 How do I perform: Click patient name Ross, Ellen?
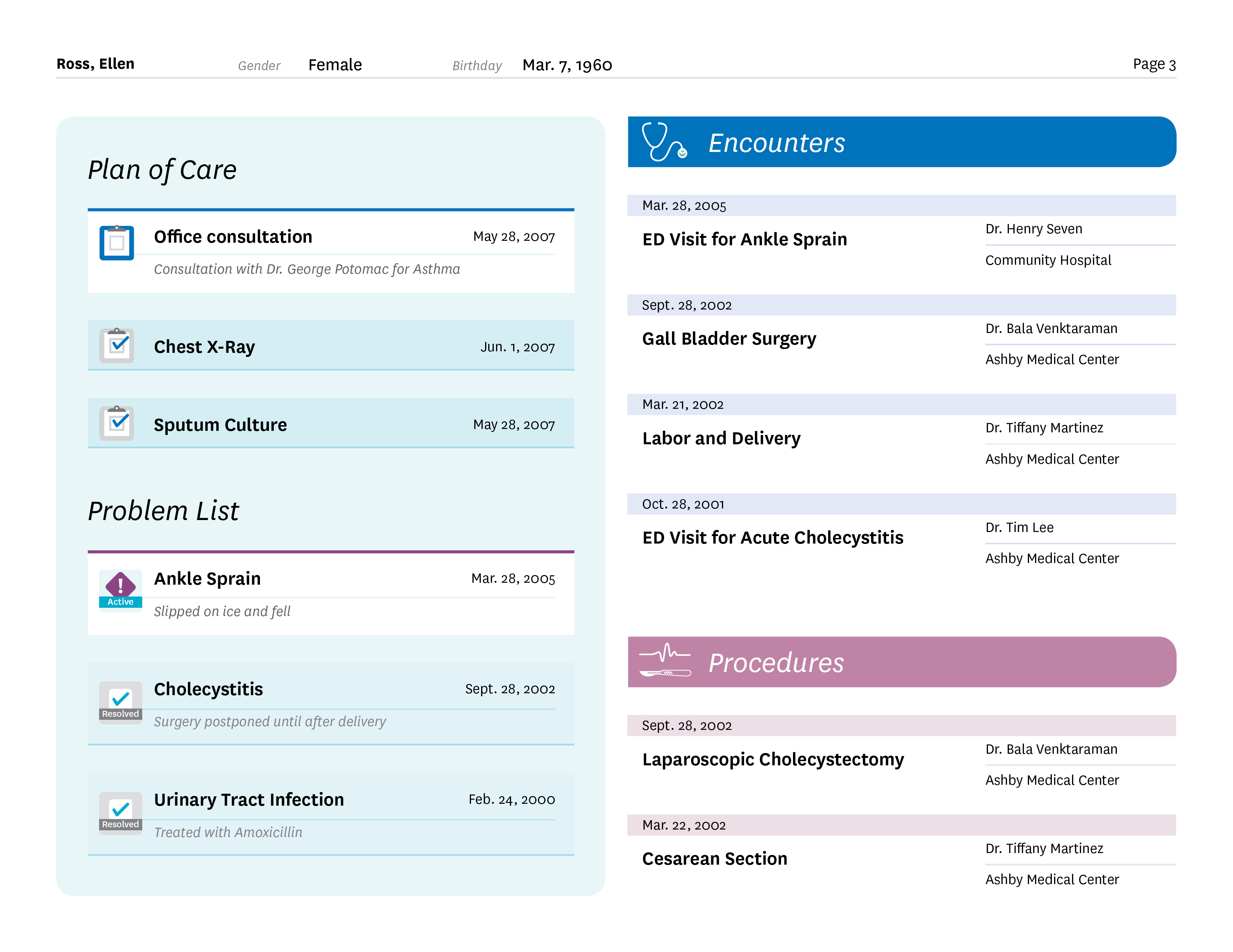[x=95, y=64]
